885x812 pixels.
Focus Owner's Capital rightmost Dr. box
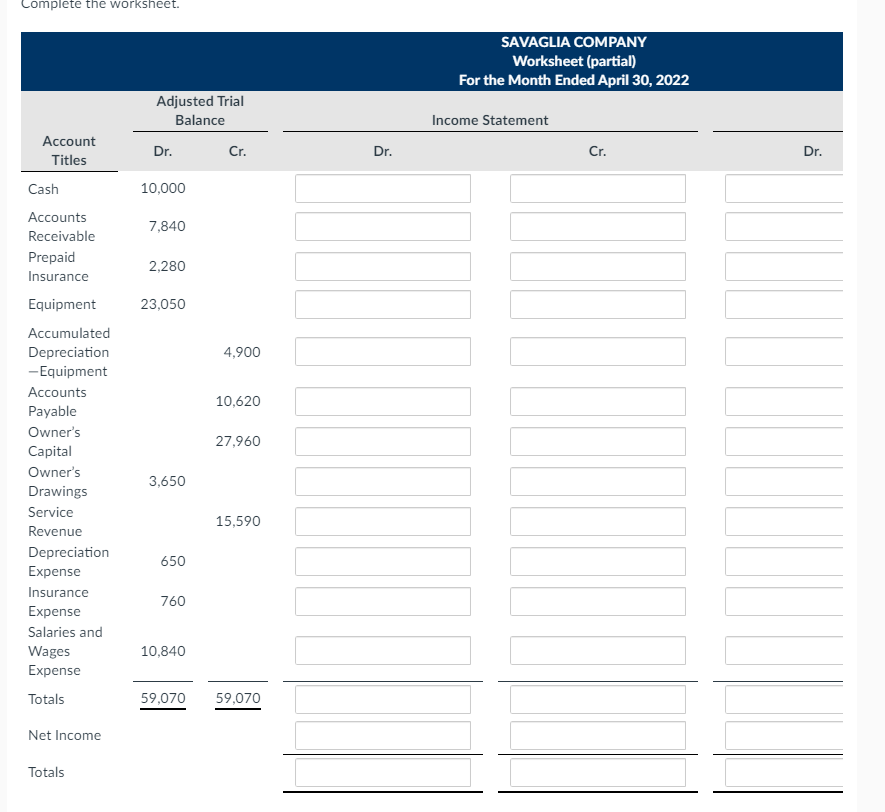click(784, 441)
